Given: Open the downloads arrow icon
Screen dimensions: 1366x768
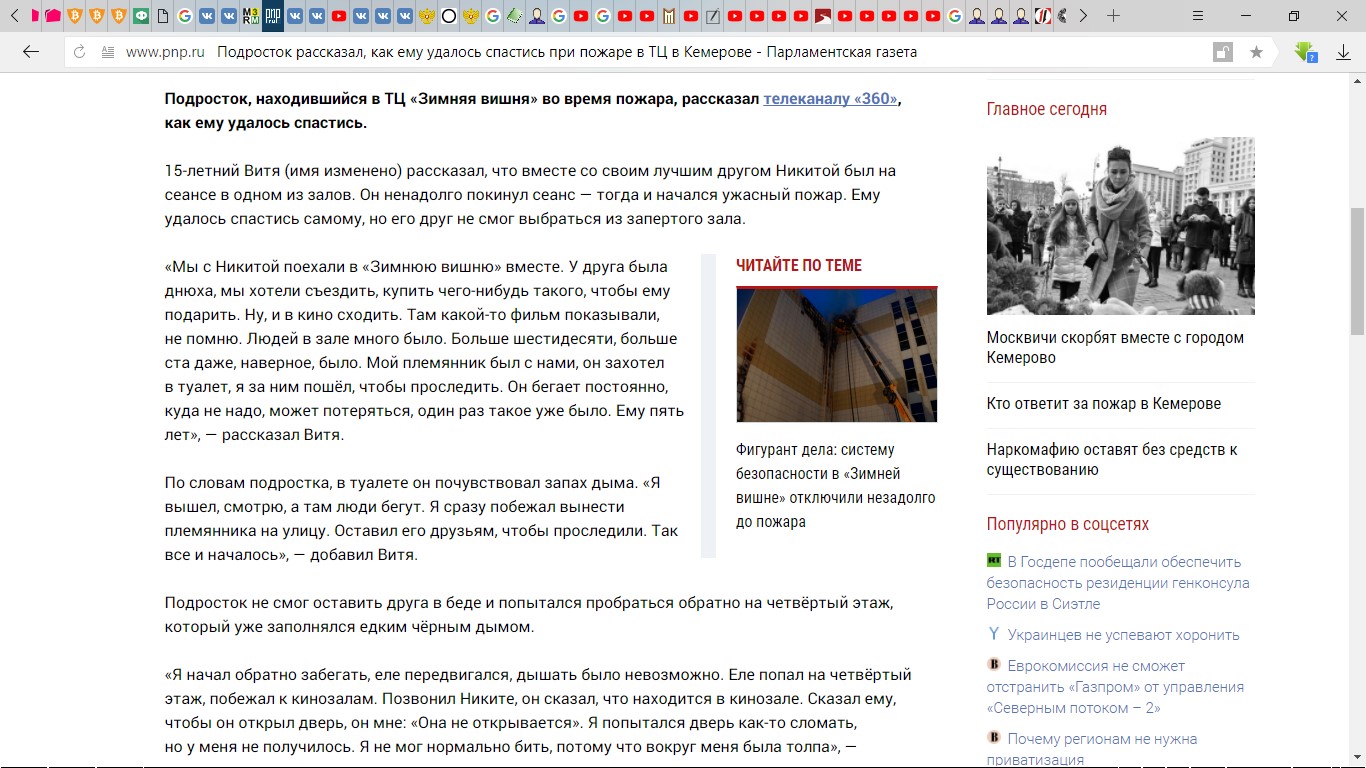Looking at the screenshot, I should (x=1343, y=52).
